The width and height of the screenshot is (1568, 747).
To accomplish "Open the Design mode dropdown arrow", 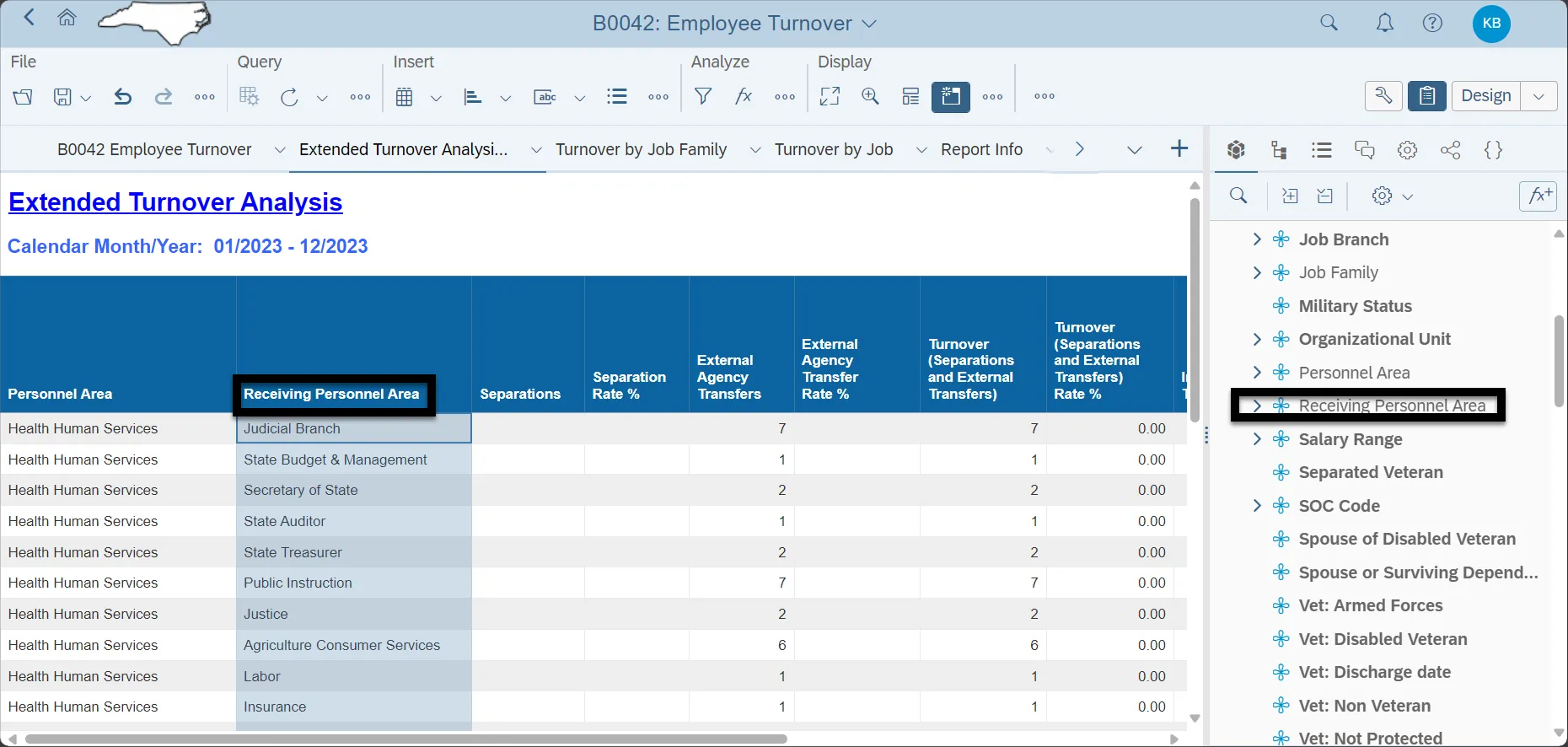I will pyautogui.click(x=1538, y=96).
